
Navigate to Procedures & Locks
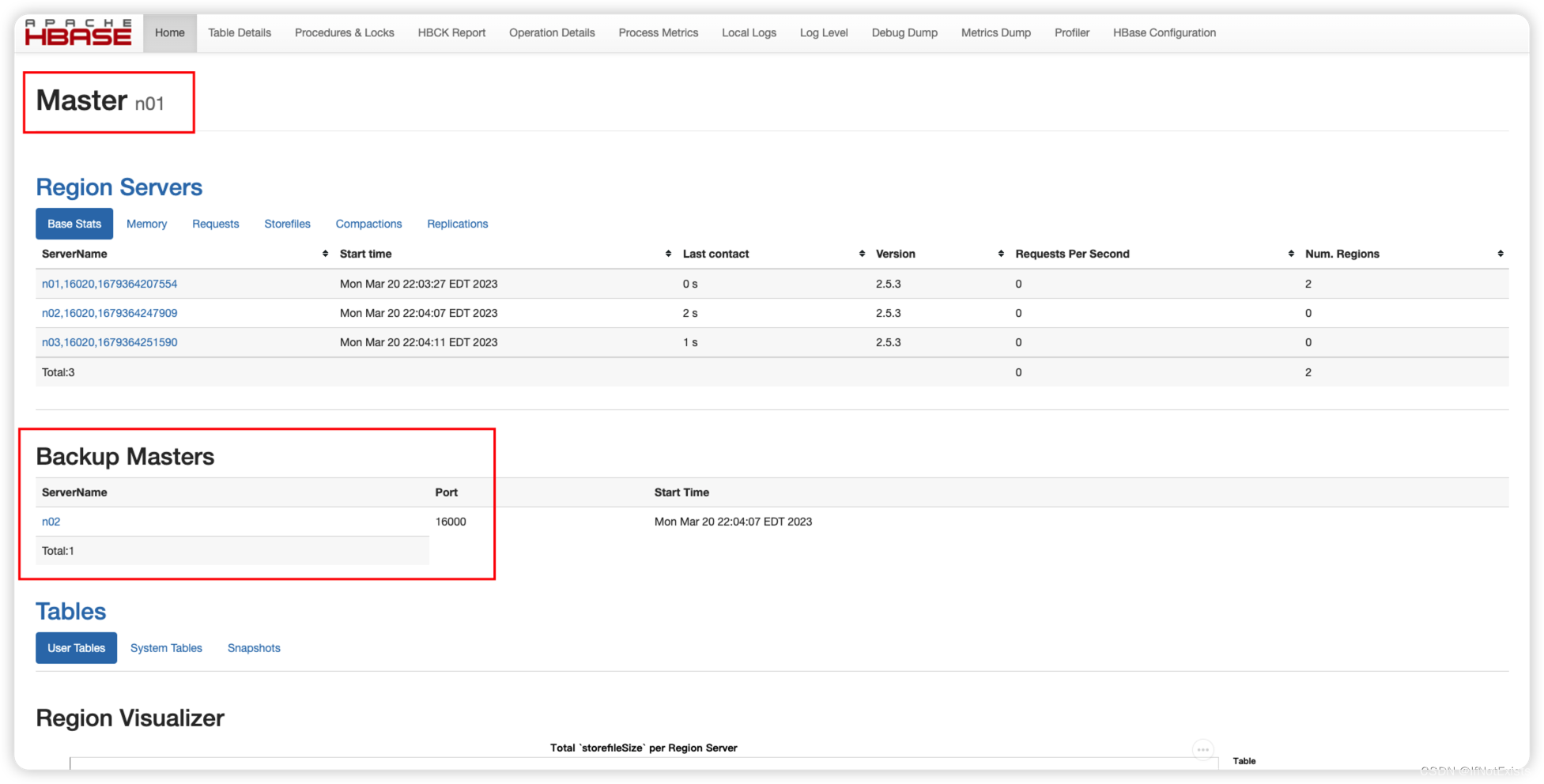pos(344,32)
